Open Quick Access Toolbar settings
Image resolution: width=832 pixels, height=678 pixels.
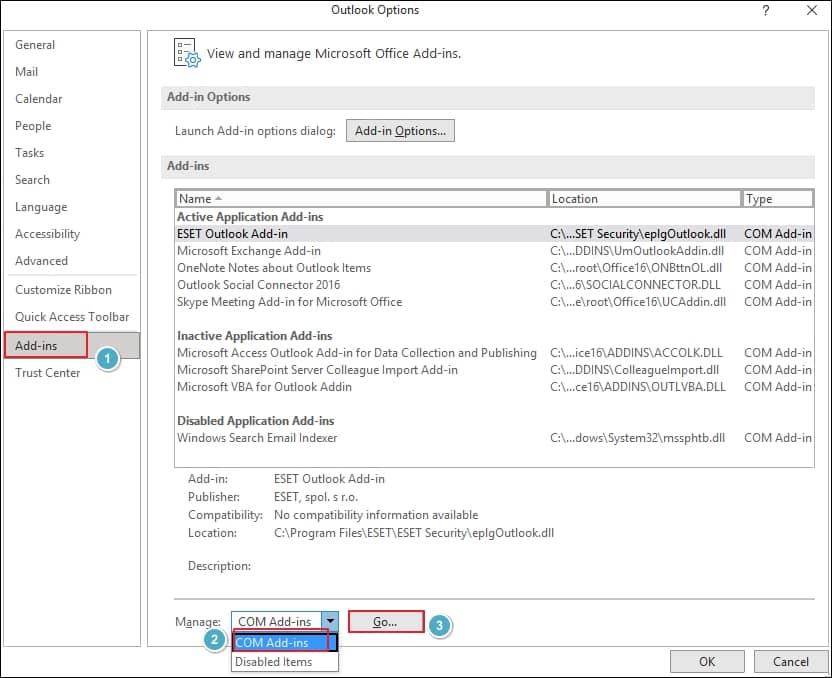[72, 317]
